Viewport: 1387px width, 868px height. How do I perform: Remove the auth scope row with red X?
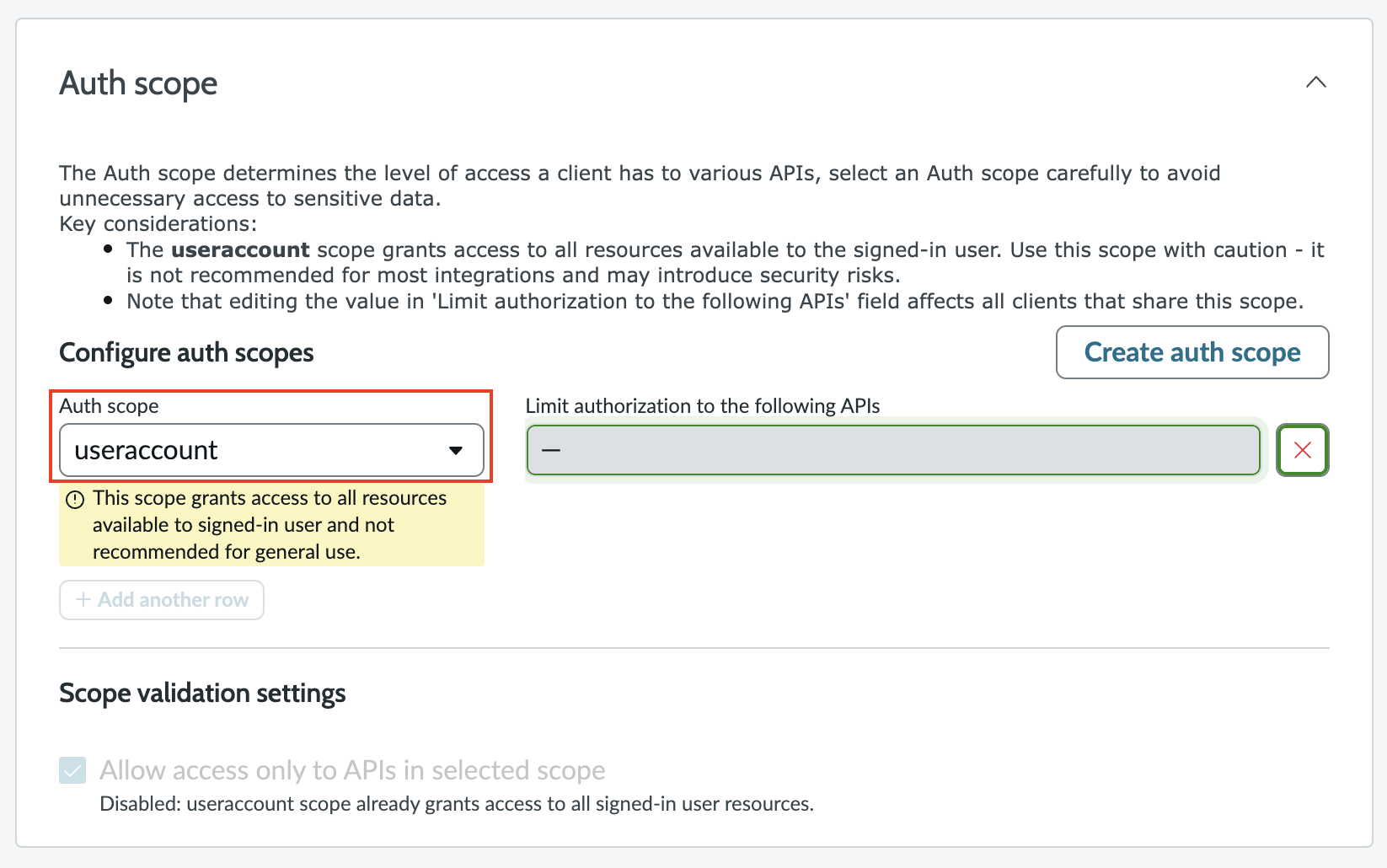(1302, 450)
